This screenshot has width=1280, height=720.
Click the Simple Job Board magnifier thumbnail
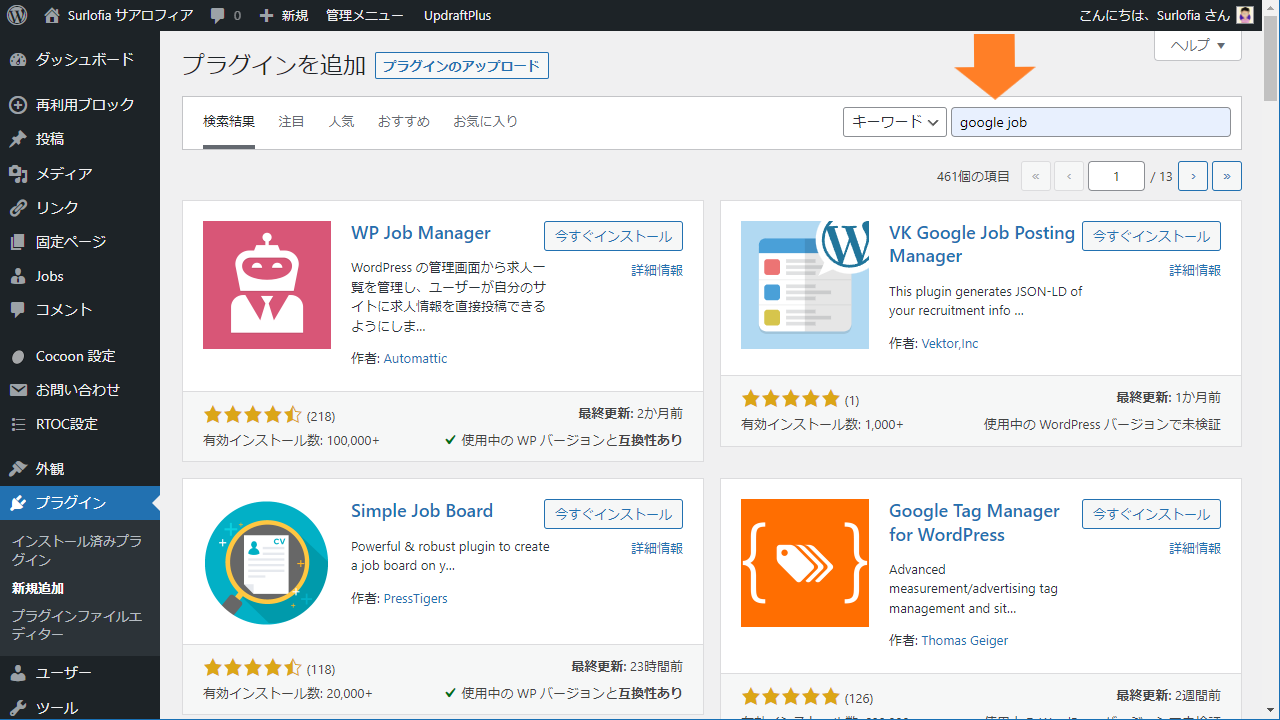pos(267,563)
